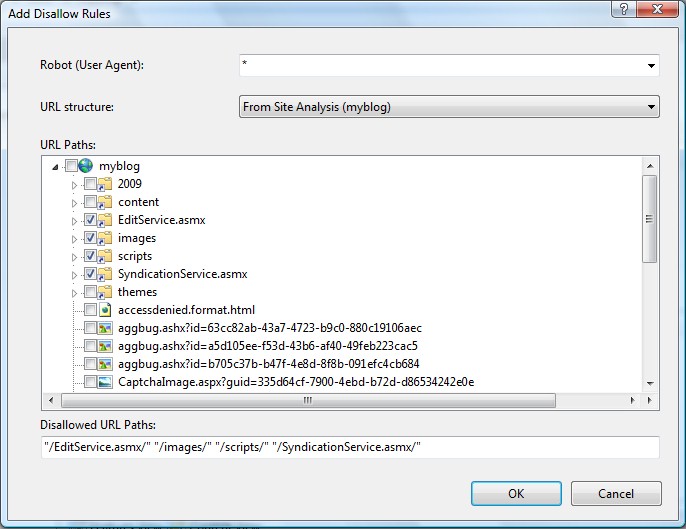This screenshot has height=529, width=686.
Task: Check the aggbug.ashx id=a5d105ee checkbox
Action: point(90,346)
